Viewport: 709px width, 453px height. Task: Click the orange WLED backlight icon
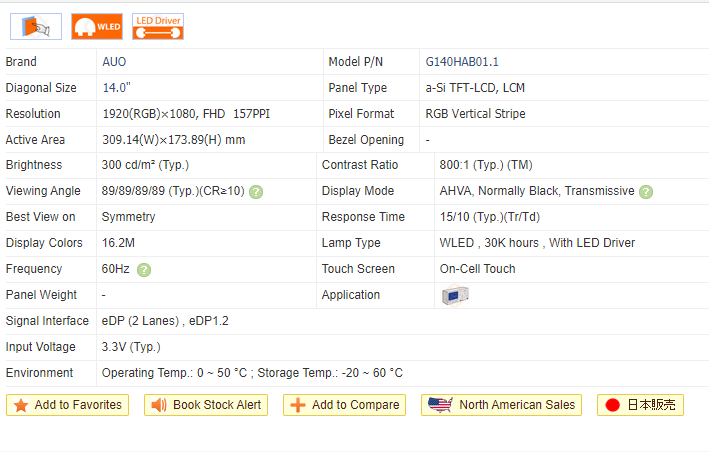tap(96, 26)
